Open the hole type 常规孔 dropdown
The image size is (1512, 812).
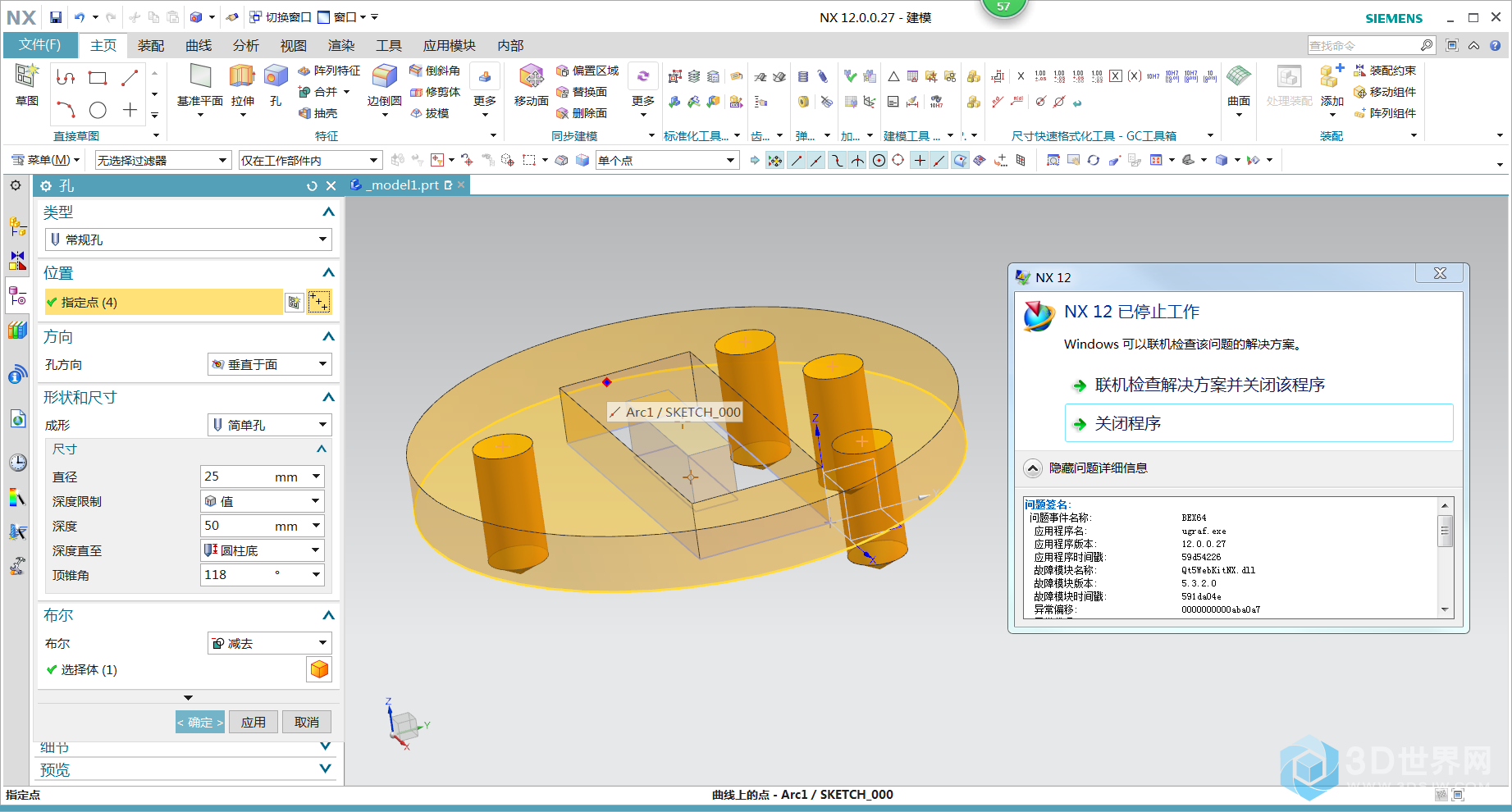click(x=188, y=239)
